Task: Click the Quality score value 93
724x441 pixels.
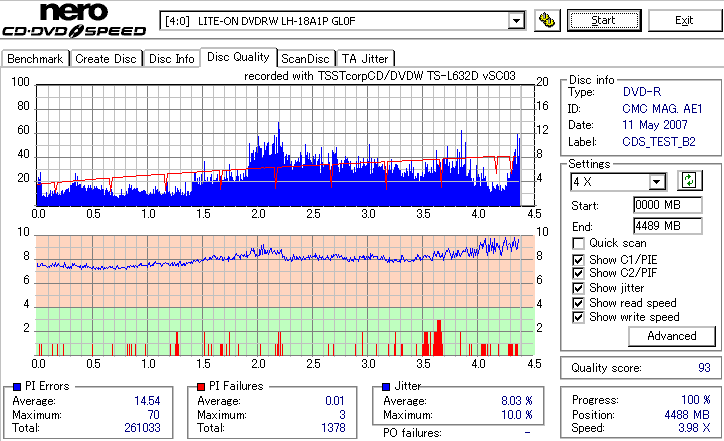Action: (704, 368)
